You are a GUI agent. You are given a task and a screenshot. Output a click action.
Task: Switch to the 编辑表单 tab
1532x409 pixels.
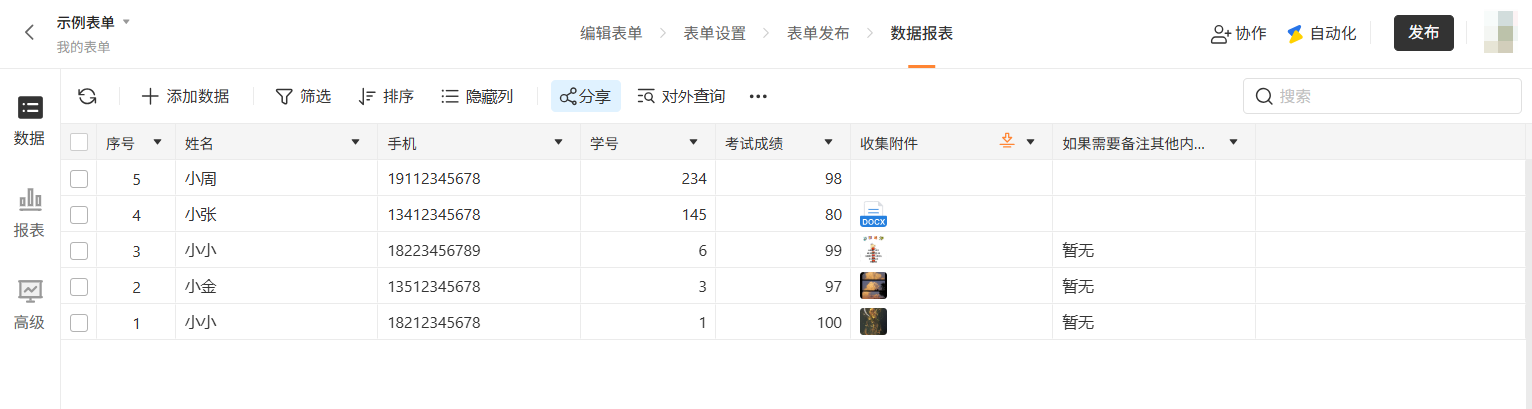611,33
